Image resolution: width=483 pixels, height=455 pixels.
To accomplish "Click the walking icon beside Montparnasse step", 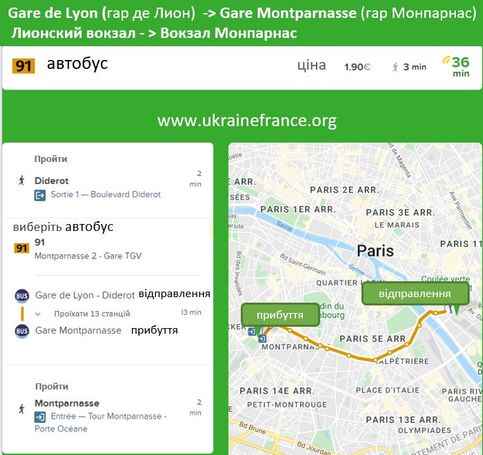I will 22,409.
